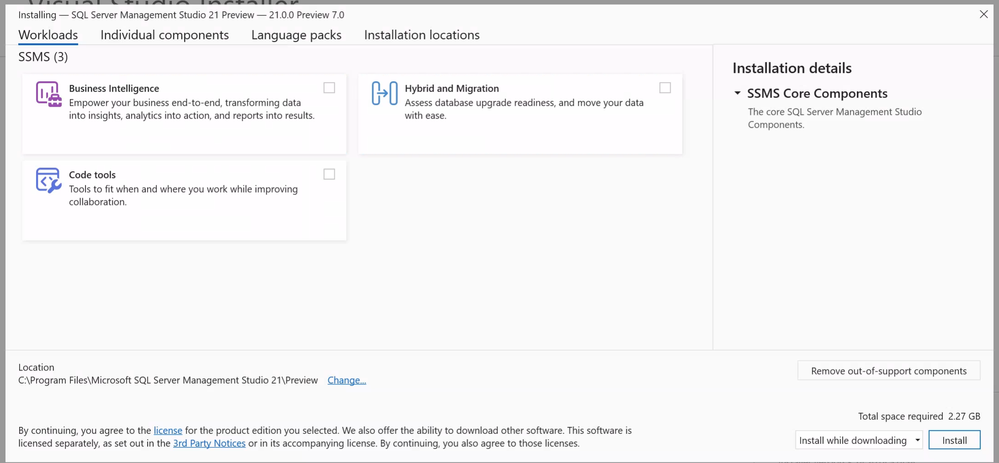Switch to the Workloads tab
The height and width of the screenshot is (463, 999).
(48, 35)
